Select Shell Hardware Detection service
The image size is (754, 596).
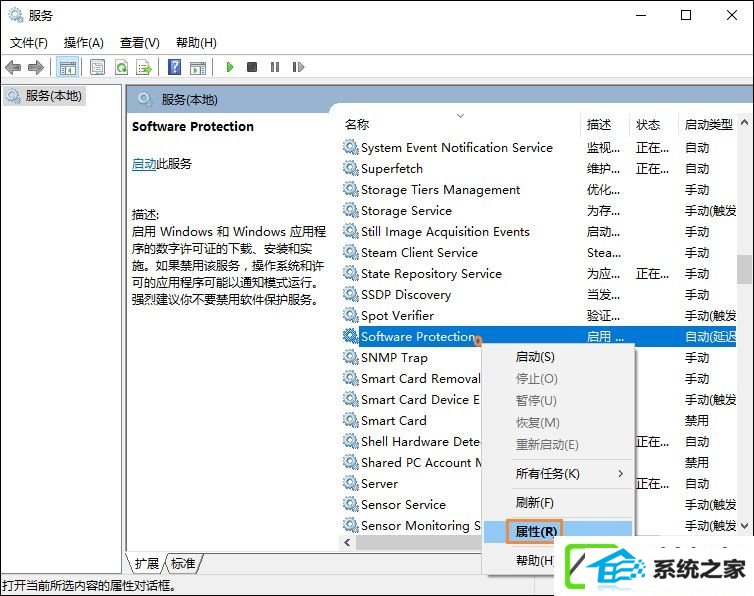click(412, 441)
